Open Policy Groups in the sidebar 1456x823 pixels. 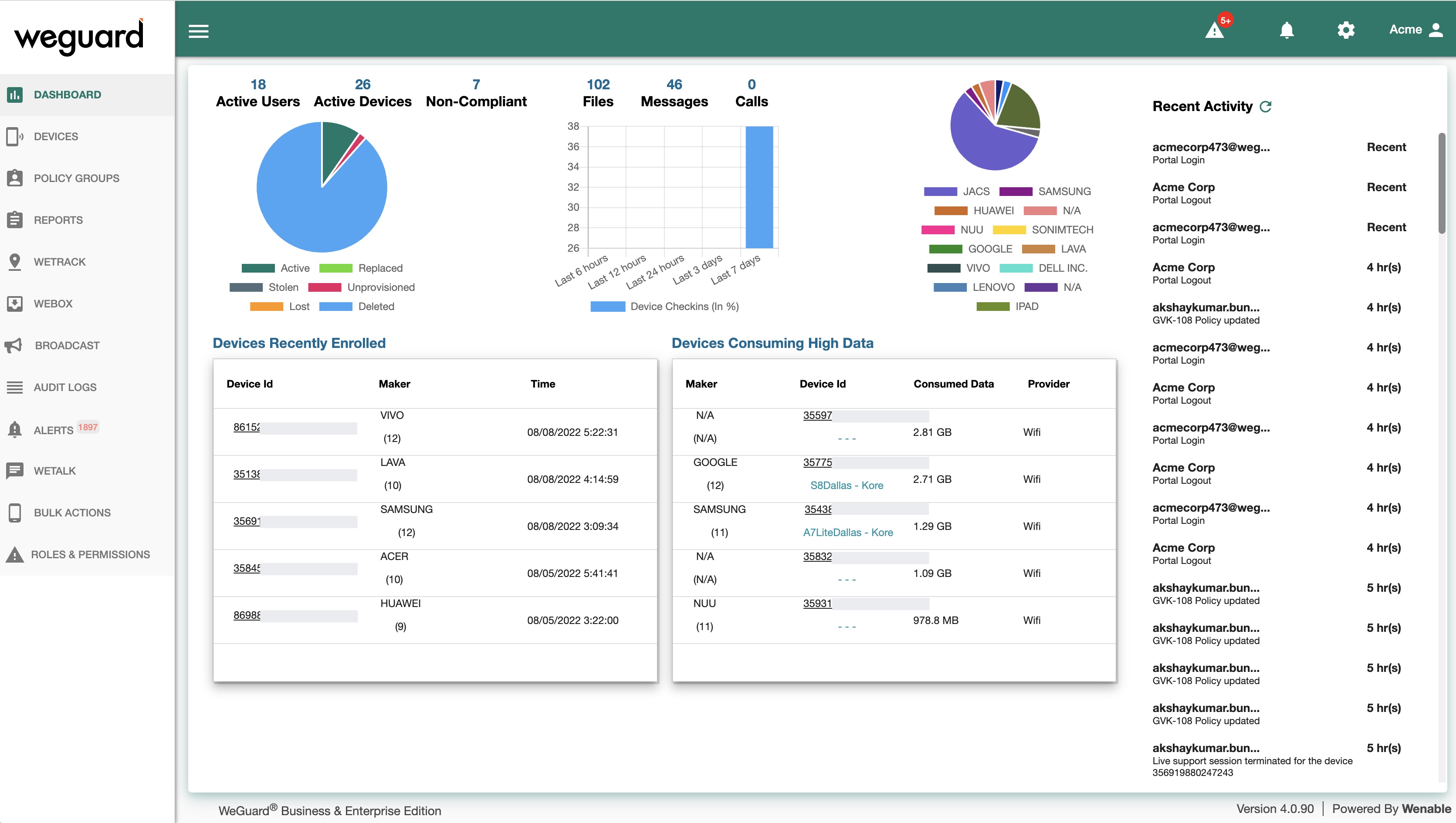point(76,178)
